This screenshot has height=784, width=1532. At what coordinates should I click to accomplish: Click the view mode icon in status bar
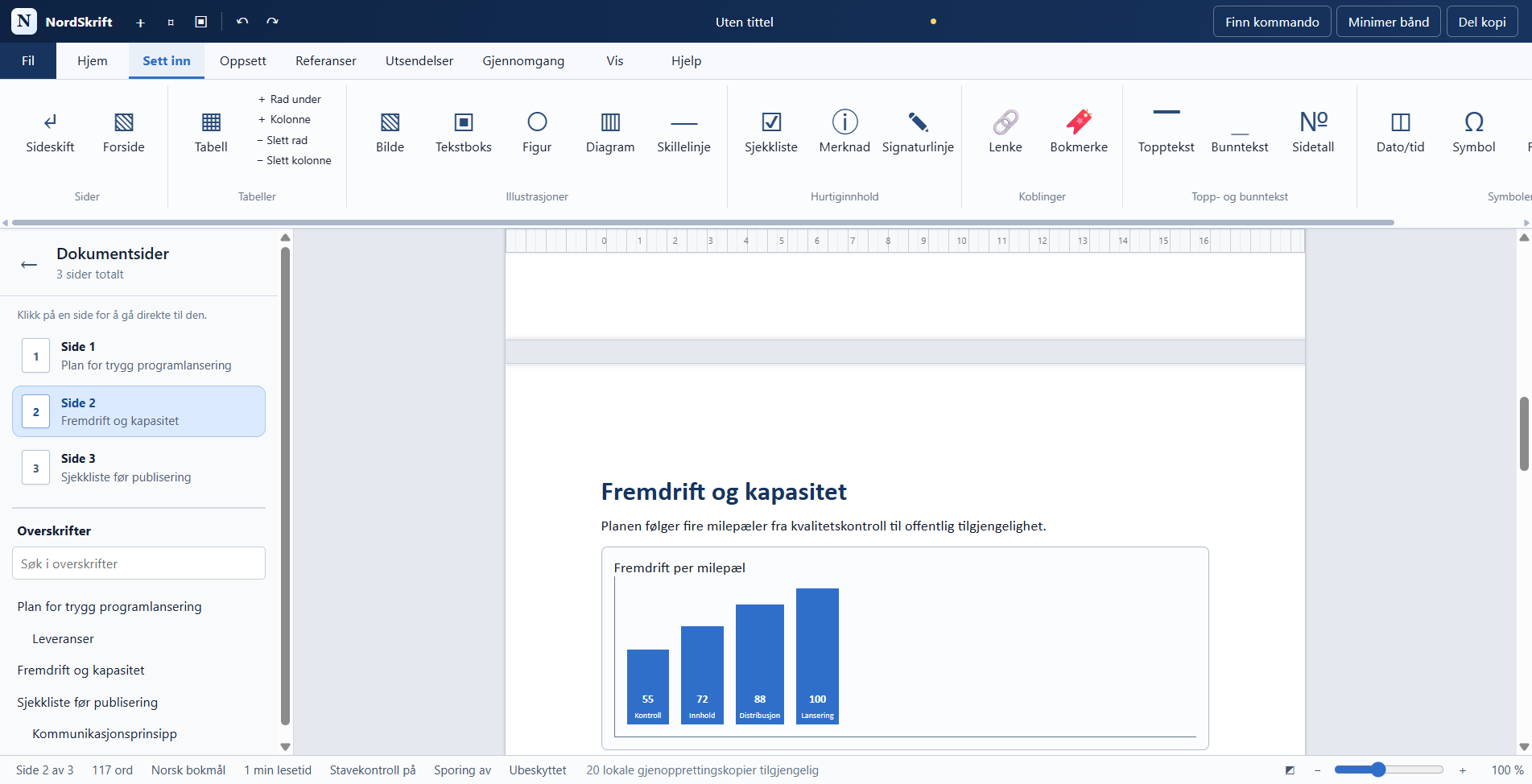[1290, 770]
